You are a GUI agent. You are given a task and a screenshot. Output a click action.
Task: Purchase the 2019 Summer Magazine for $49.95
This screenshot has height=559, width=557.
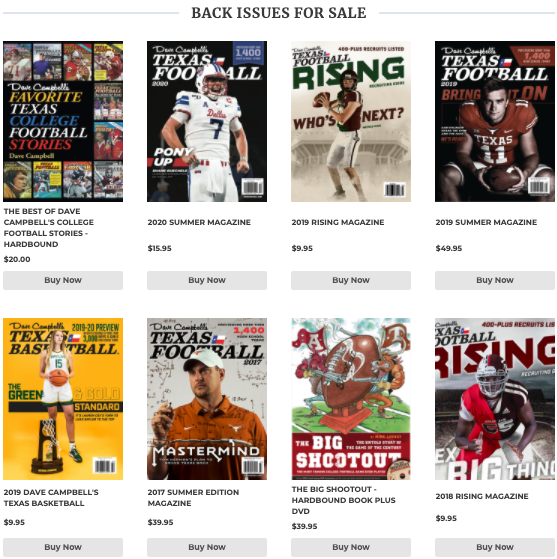[x=495, y=280]
